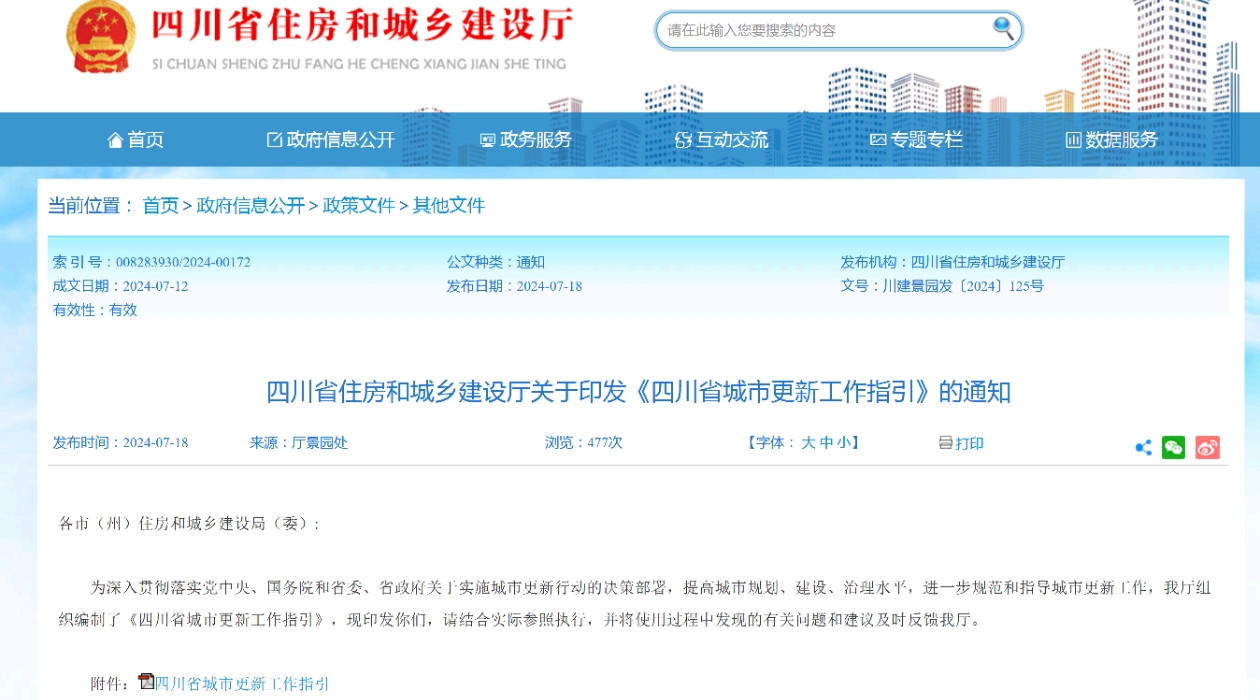This screenshot has height=700, width=1260.
Task: Click the national emblem logo
Action: coord(100,36)
